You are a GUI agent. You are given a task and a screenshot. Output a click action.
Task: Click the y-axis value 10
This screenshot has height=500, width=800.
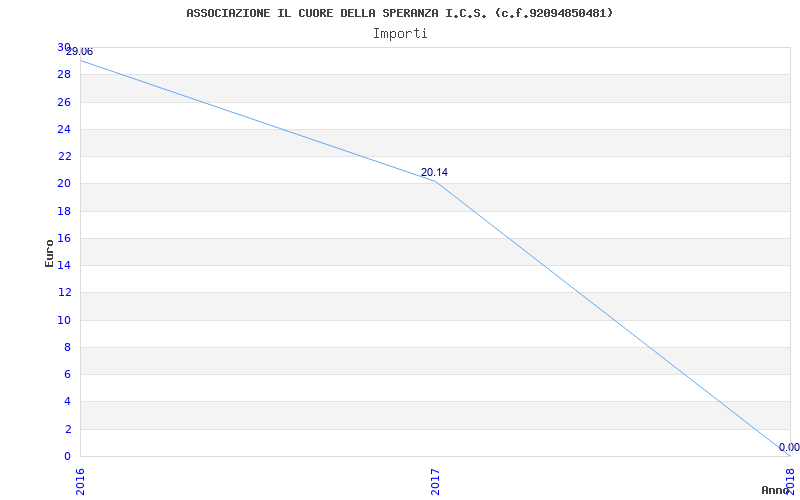[65, 320]
